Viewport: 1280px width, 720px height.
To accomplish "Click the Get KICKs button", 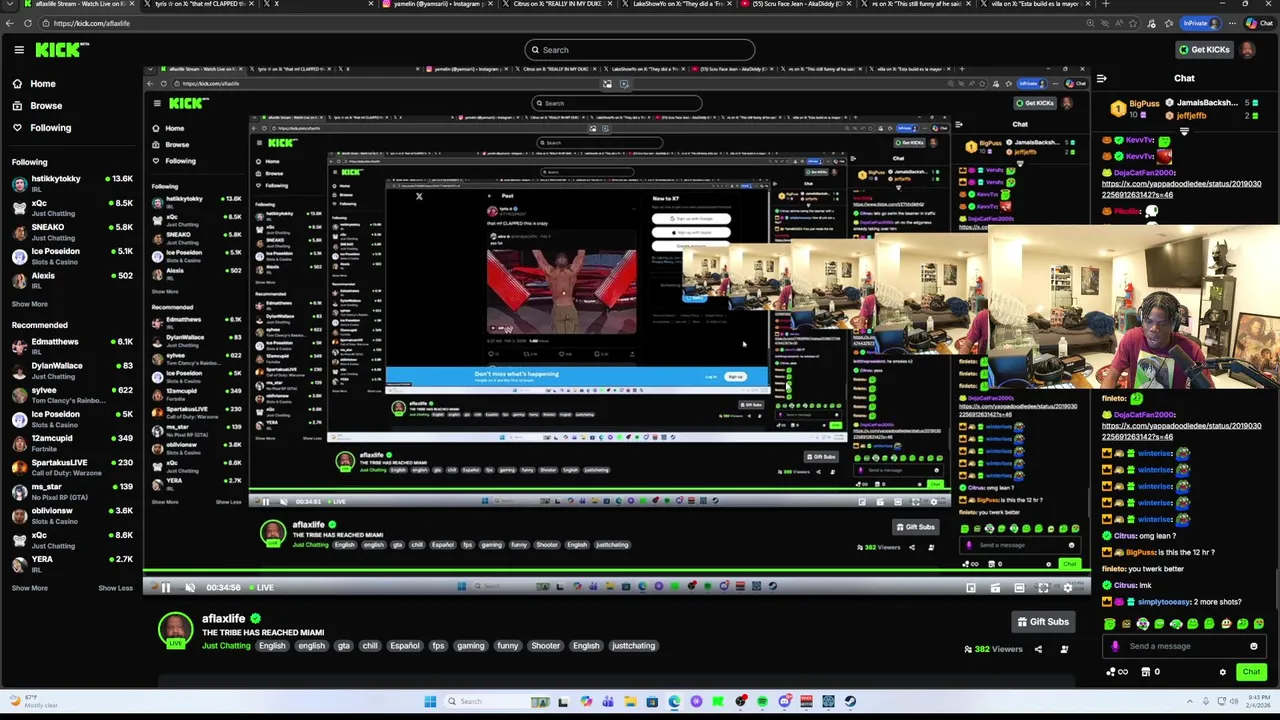I will tap(1203, 49).
